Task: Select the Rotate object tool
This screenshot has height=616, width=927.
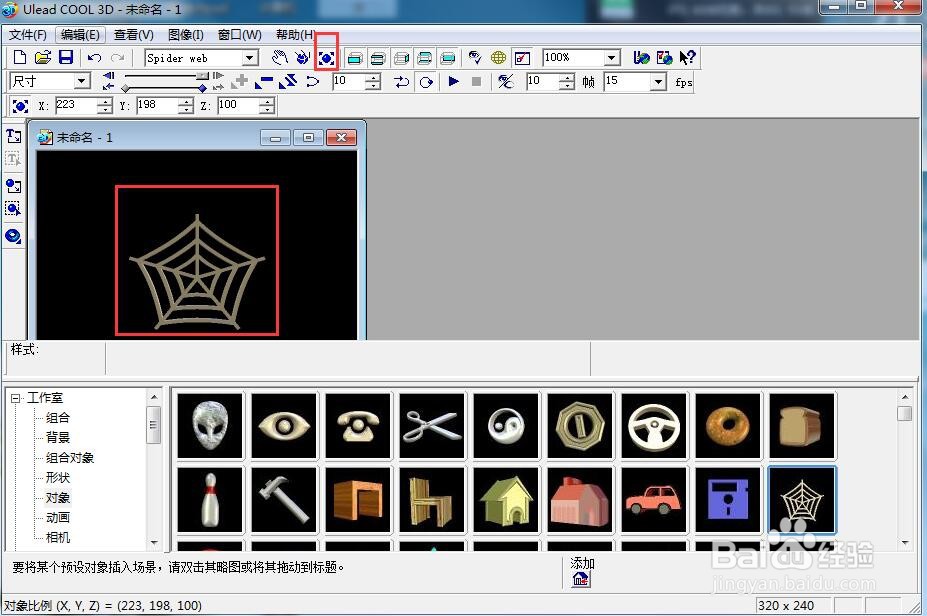Action: (x=302, y=57)
